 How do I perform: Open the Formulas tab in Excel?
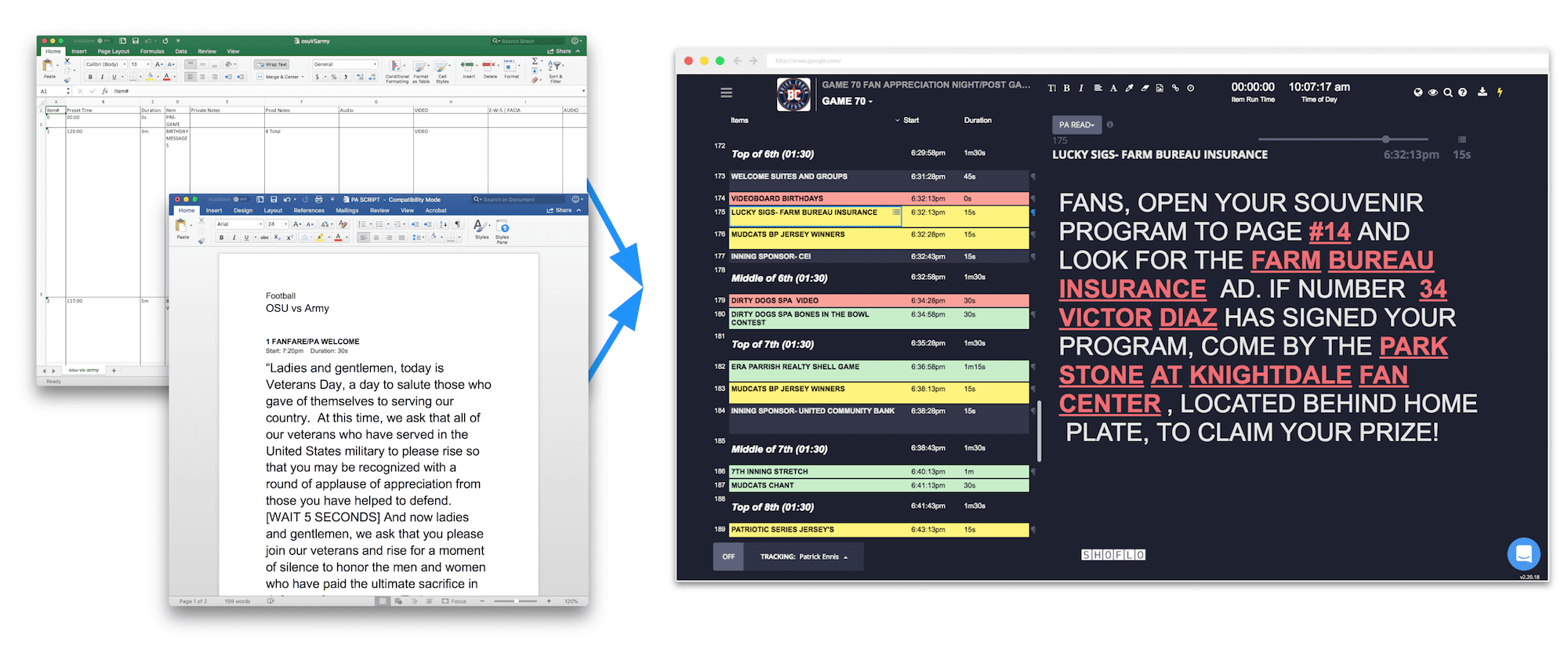click(152, 51)
